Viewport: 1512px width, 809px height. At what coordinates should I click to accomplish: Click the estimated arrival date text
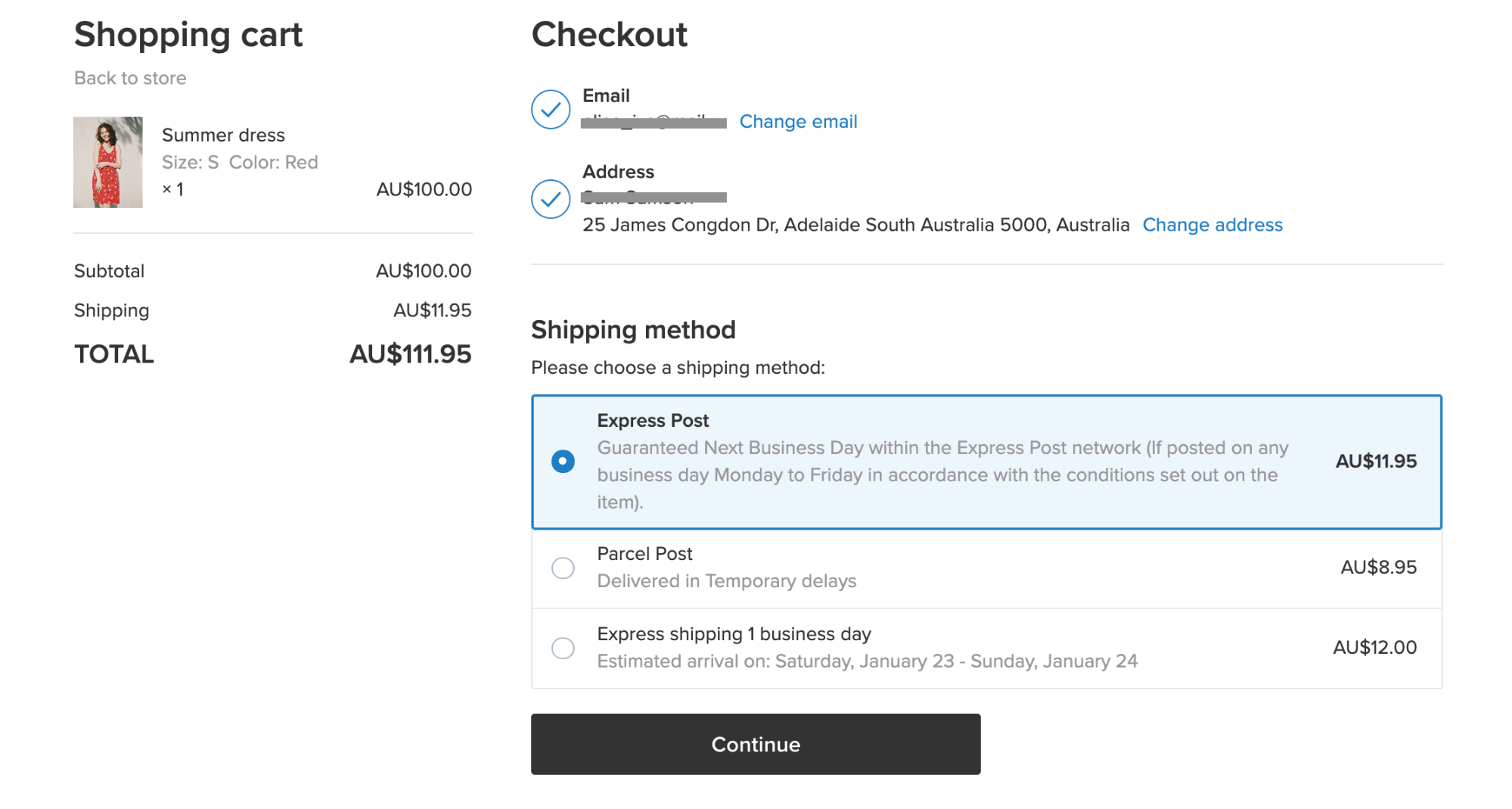click(867, 661)
